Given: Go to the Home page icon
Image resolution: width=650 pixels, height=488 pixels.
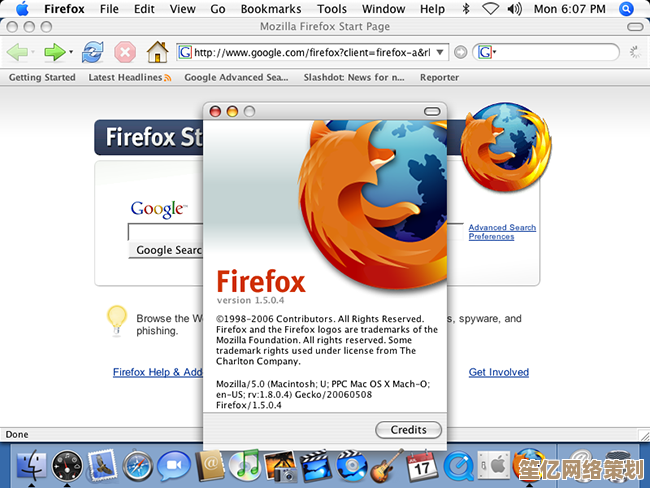Looking at the screenshot, I should [157, 52].
